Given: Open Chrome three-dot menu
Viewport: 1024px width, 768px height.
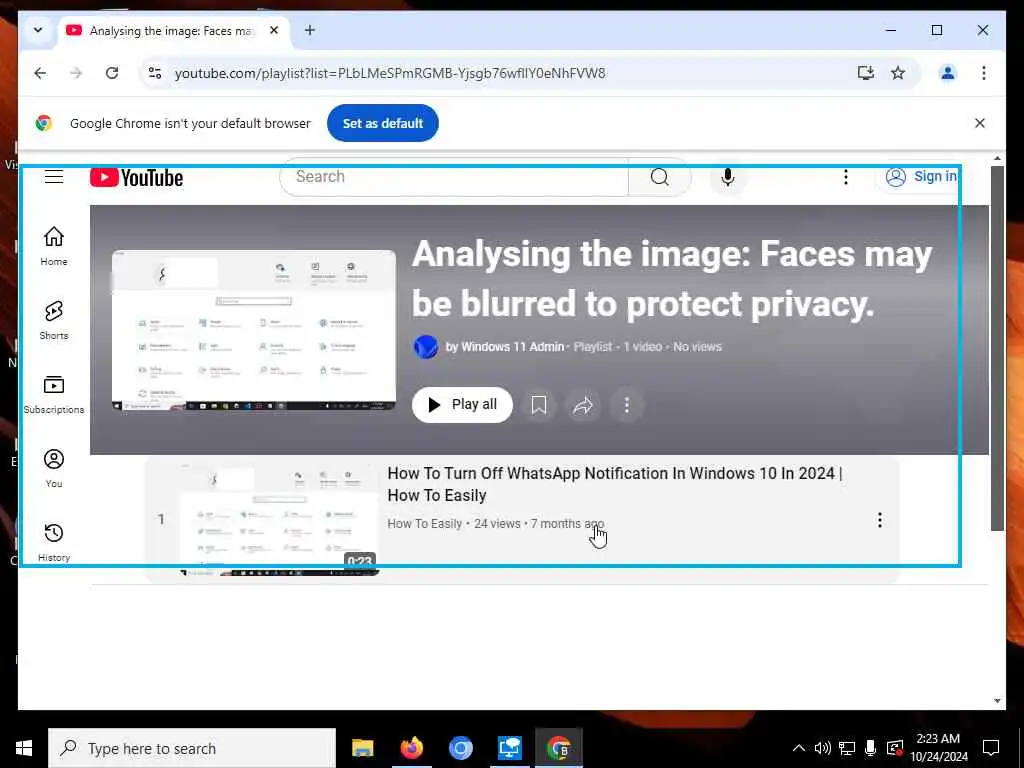Looking at the screenshot, I should (984, 72).
